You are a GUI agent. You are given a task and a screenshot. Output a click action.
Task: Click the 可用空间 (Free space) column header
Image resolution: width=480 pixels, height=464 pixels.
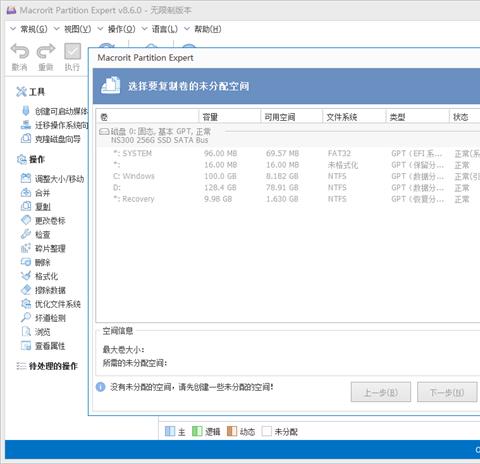(291, 117)
